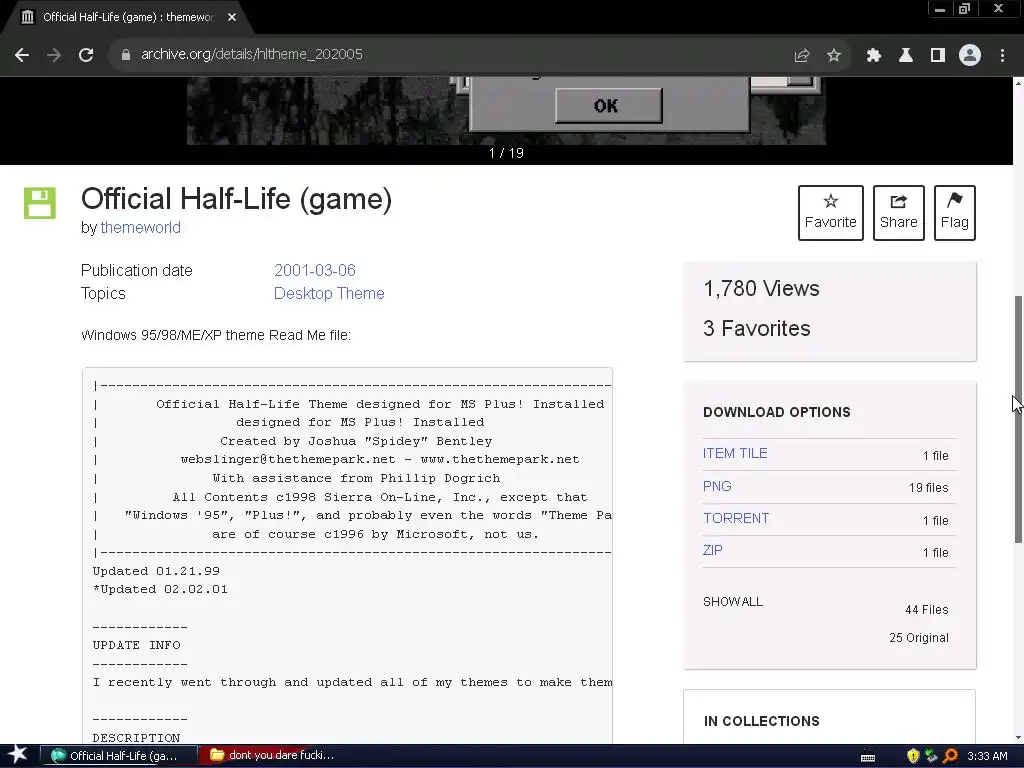Click the page vertical scrollbar thumb

[1018, 418]
